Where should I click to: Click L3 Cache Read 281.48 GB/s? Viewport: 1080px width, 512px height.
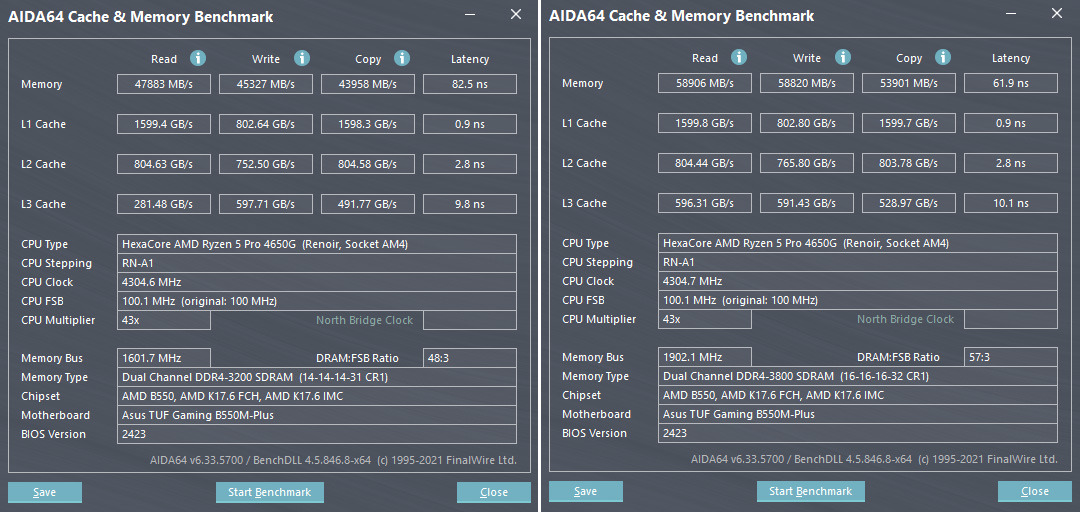pos(163,204)
